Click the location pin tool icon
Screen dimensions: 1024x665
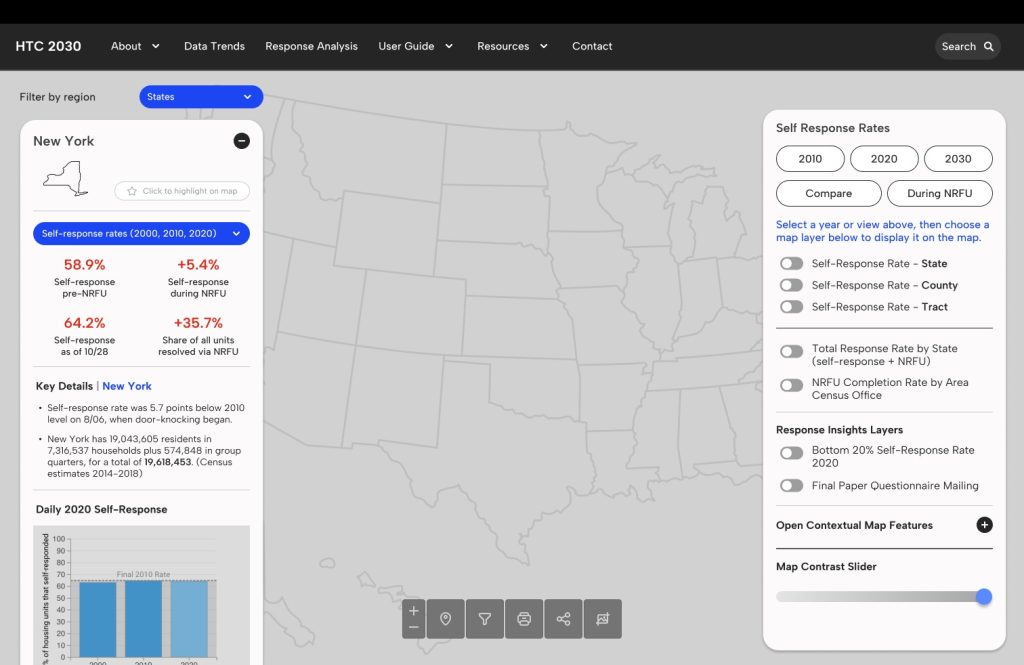coord(445,619)
